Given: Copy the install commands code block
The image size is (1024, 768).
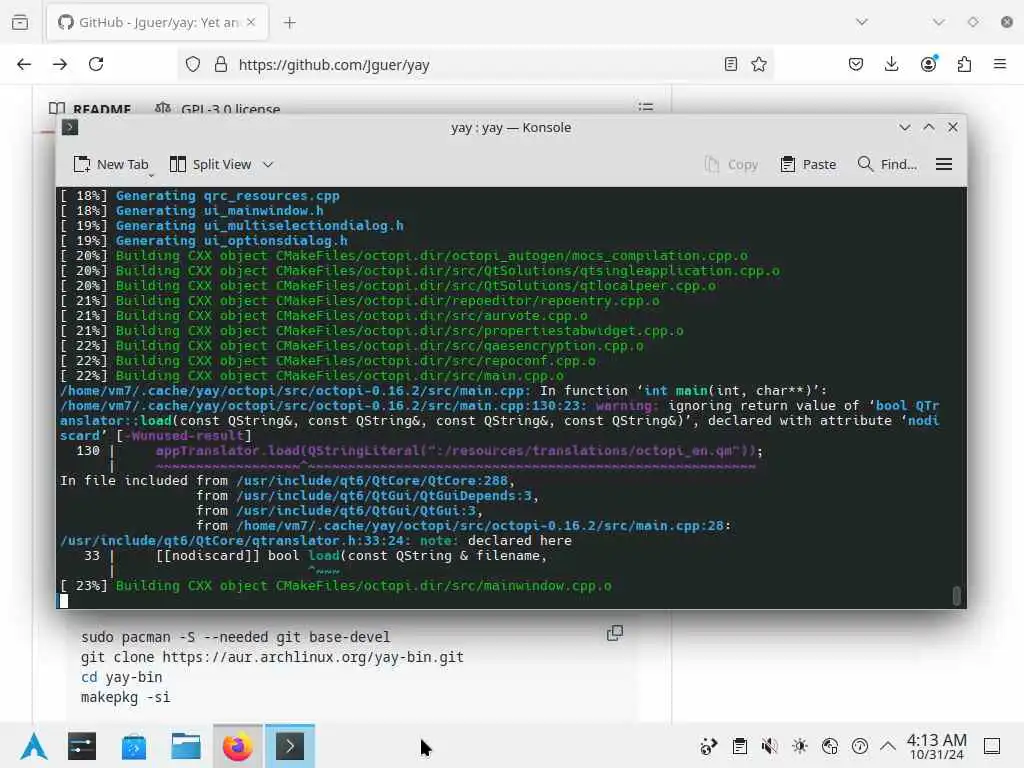Looking at the screenshot, I should click(615, 633).
